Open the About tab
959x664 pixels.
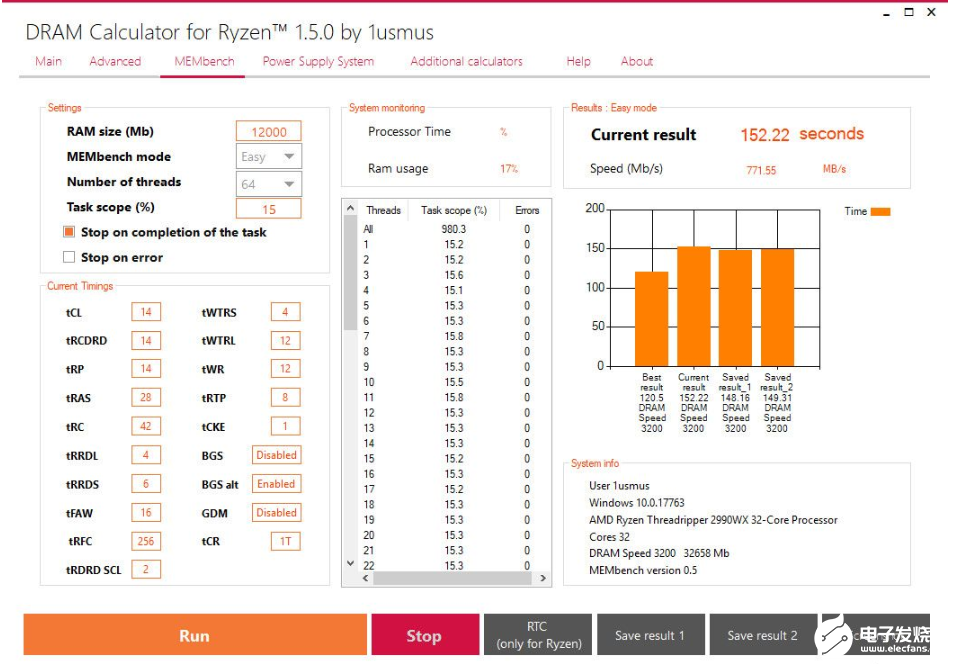coord(637,61)
